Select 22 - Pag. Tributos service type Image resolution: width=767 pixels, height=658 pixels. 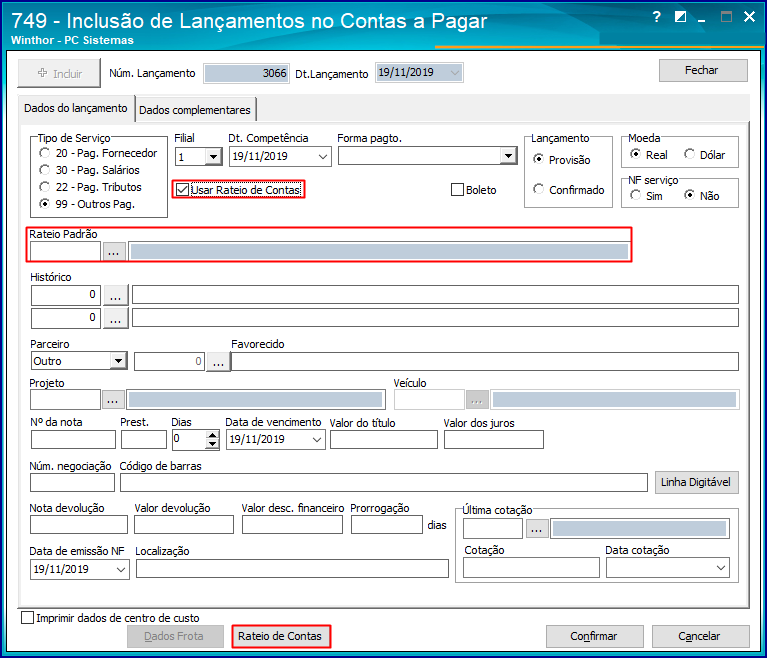(x=45, y=187)
